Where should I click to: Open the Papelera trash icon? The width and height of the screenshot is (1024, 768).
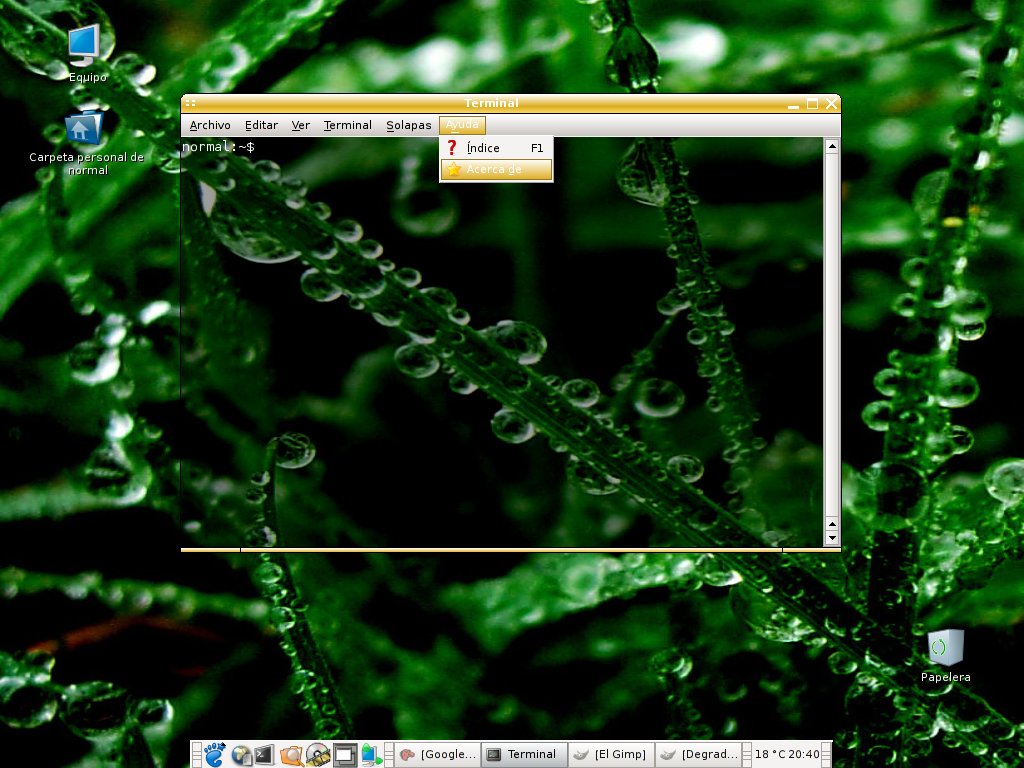pos(945,655)
